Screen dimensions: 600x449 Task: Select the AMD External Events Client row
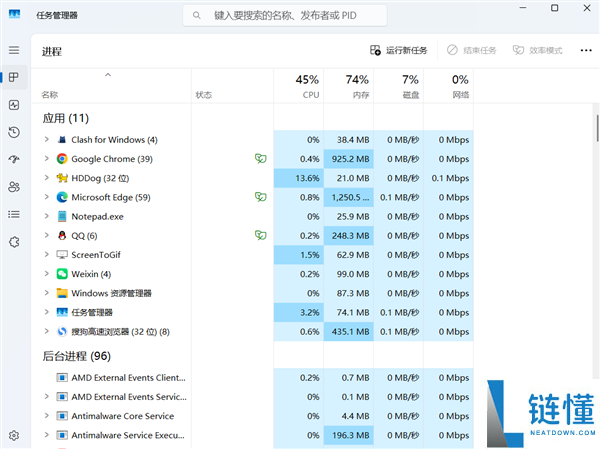pos(253,378)
